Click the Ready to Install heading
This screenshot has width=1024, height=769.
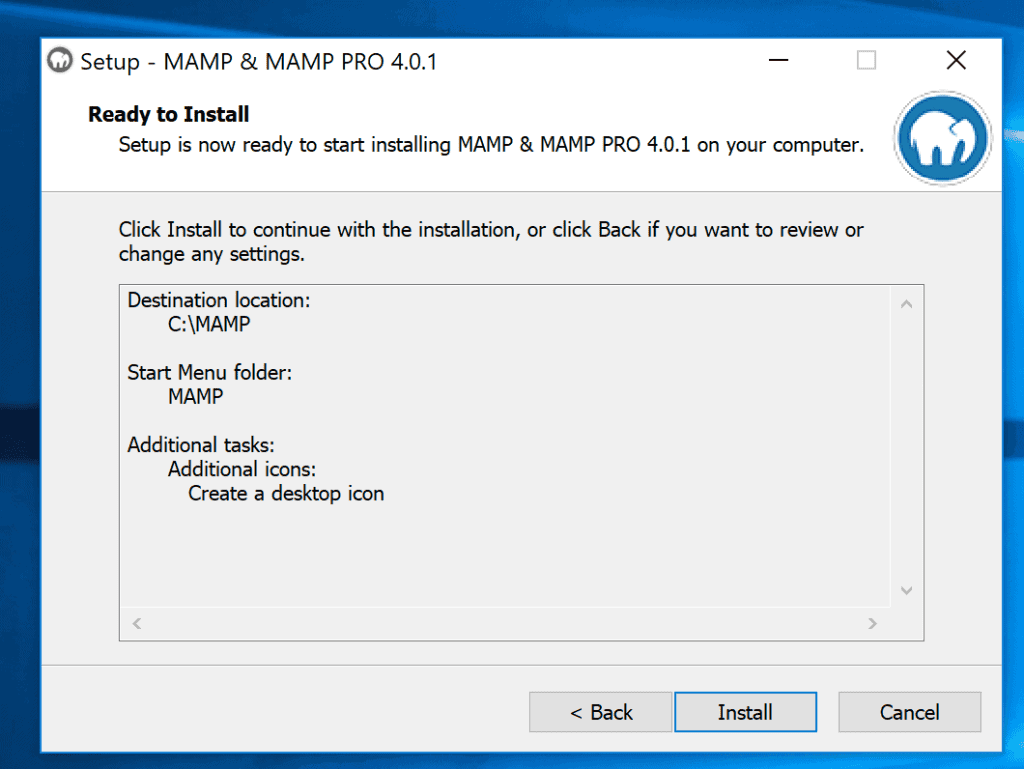pos(168,114)
